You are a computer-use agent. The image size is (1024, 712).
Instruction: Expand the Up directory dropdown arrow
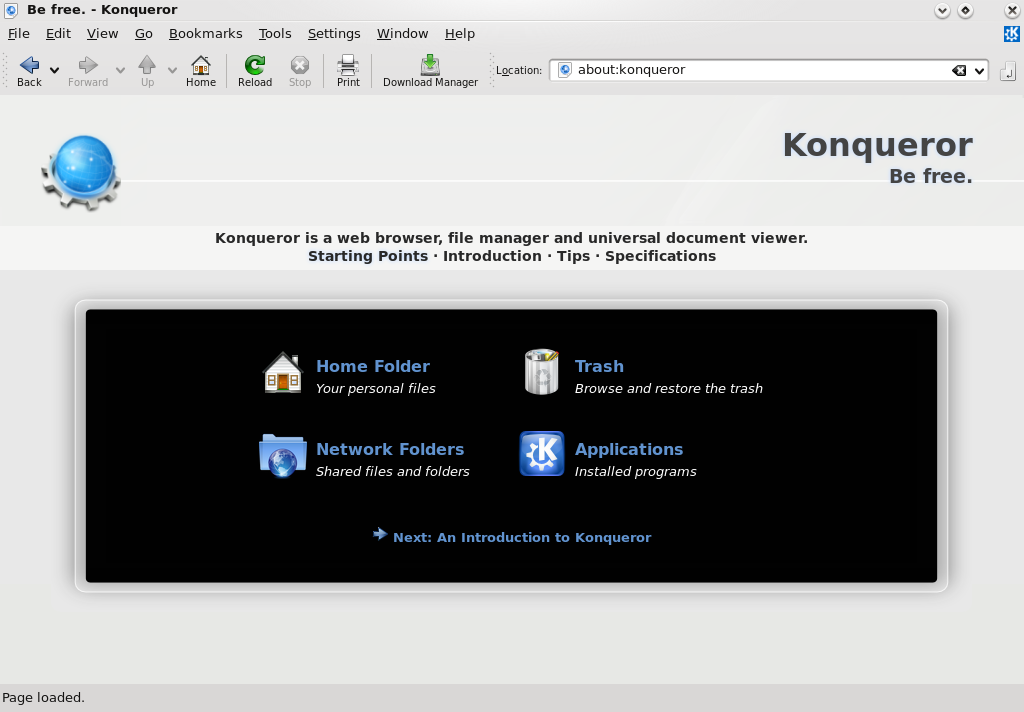(x=172, y=70)
